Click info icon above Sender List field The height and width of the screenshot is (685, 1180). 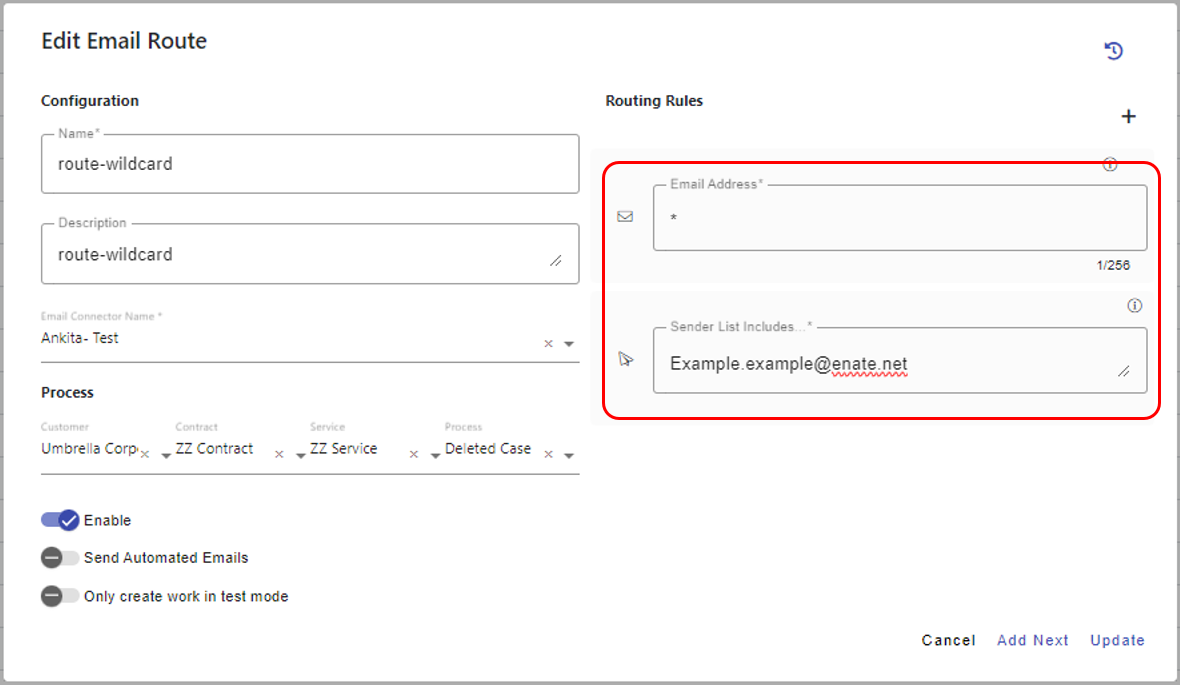[x=1134, y=306]
